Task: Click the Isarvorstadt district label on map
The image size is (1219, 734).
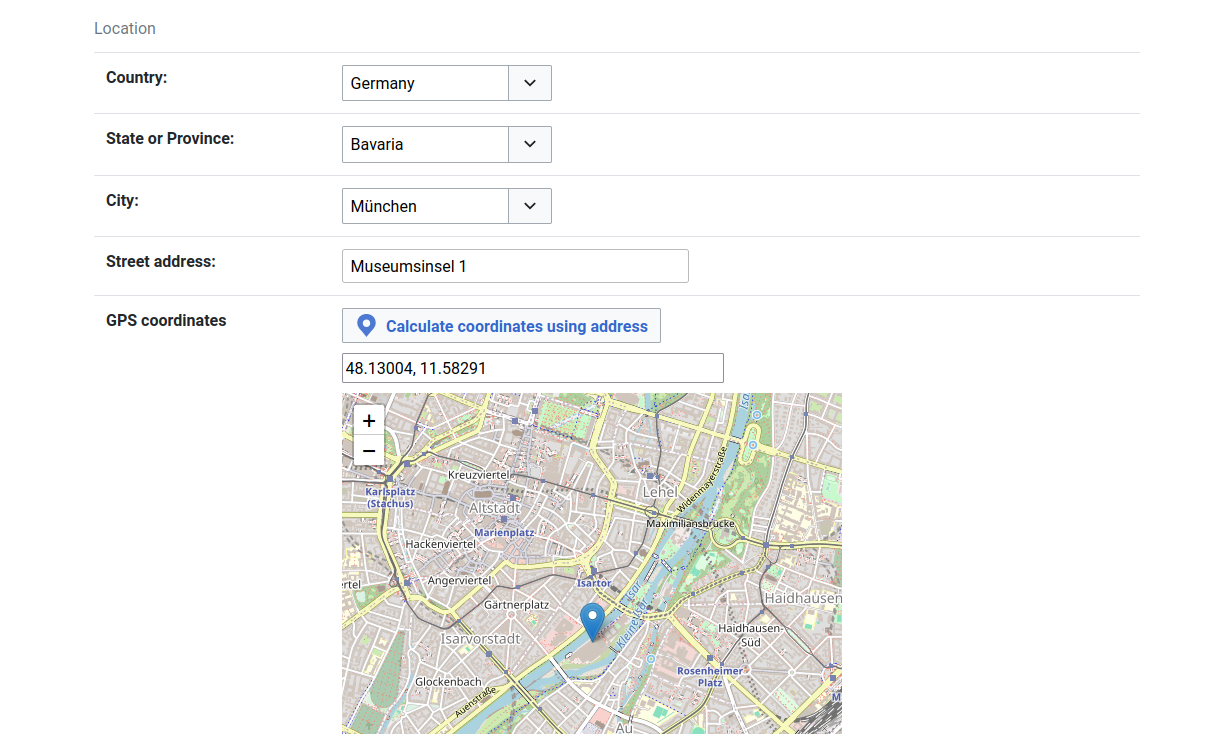Action: tap(481, 639)
